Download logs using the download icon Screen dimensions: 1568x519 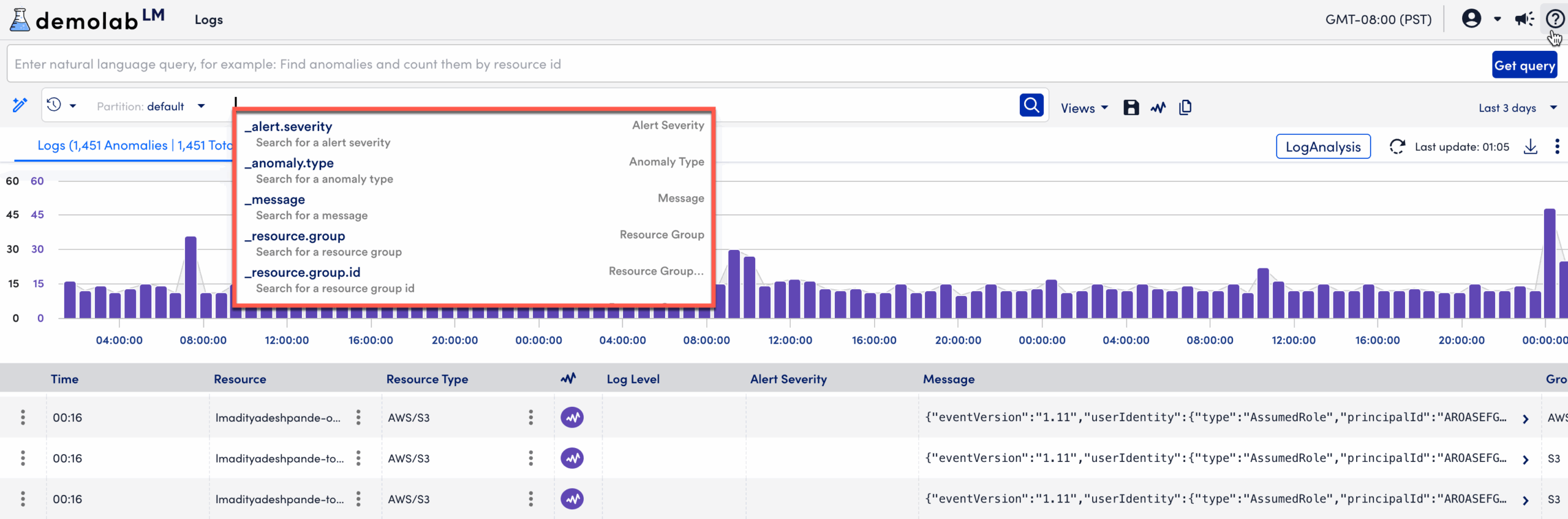(x=1531, y=147)
